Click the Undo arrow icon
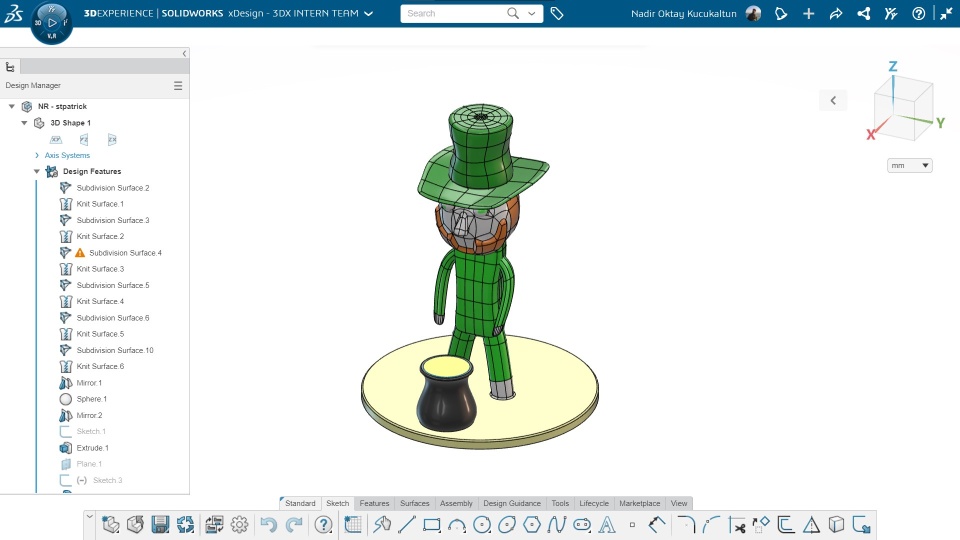This screenshot has height=540, width=960. (268, 525)
